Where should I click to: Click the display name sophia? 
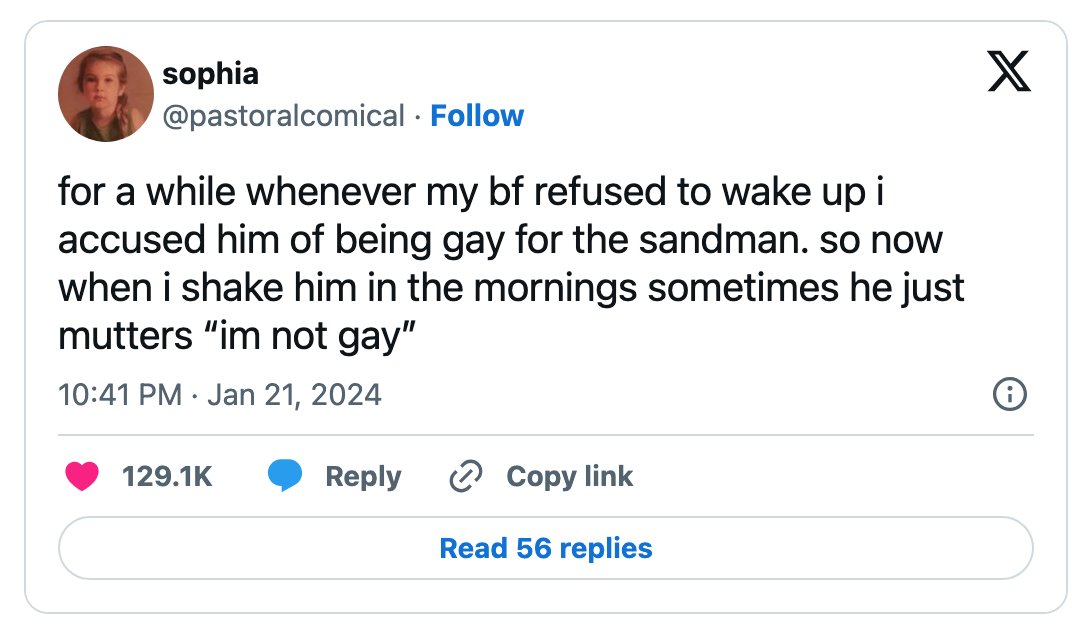coord(210,73)
